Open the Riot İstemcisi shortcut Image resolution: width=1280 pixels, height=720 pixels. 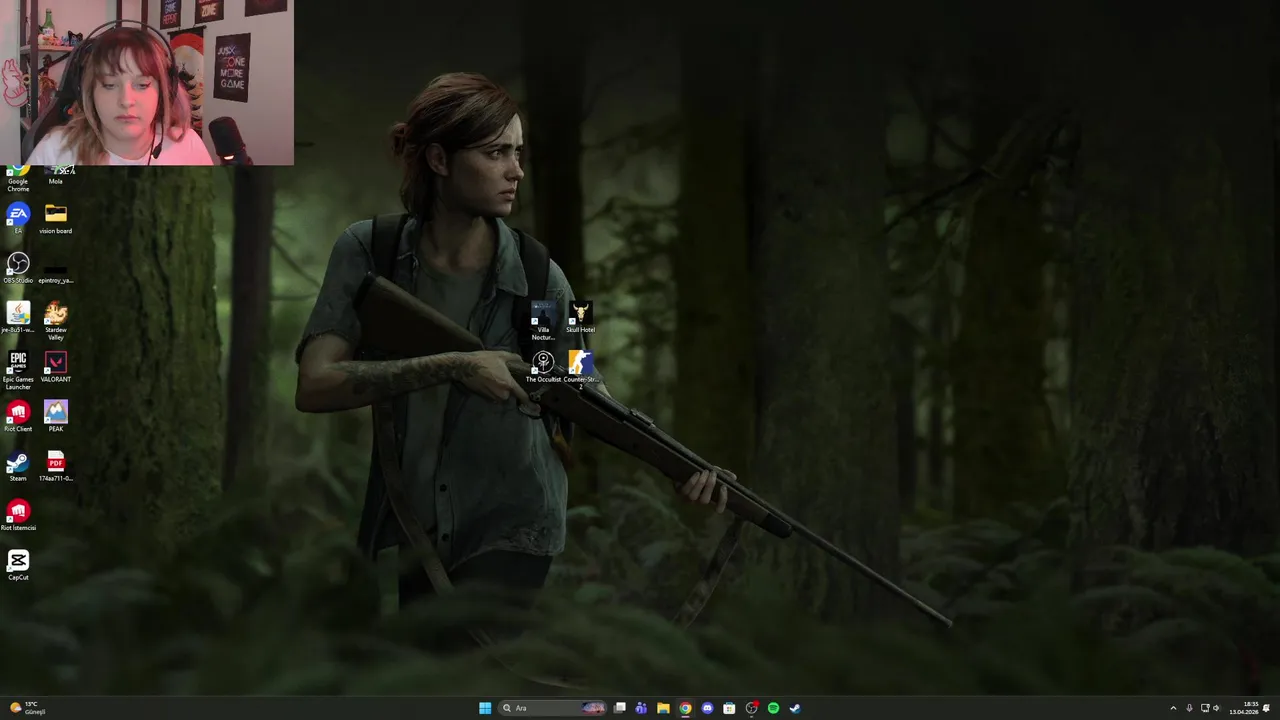pos(18,515)
